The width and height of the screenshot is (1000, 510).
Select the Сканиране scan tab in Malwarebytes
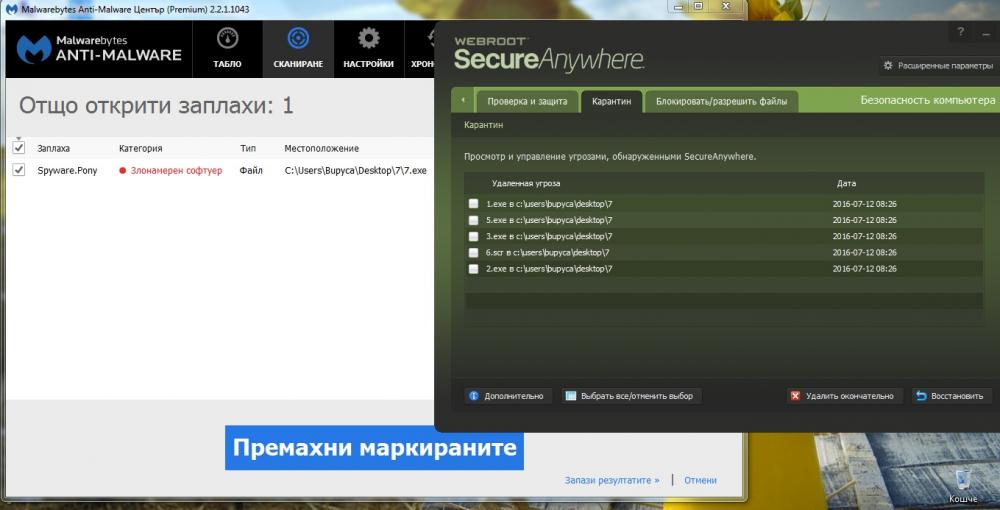[x=298, y=49]
